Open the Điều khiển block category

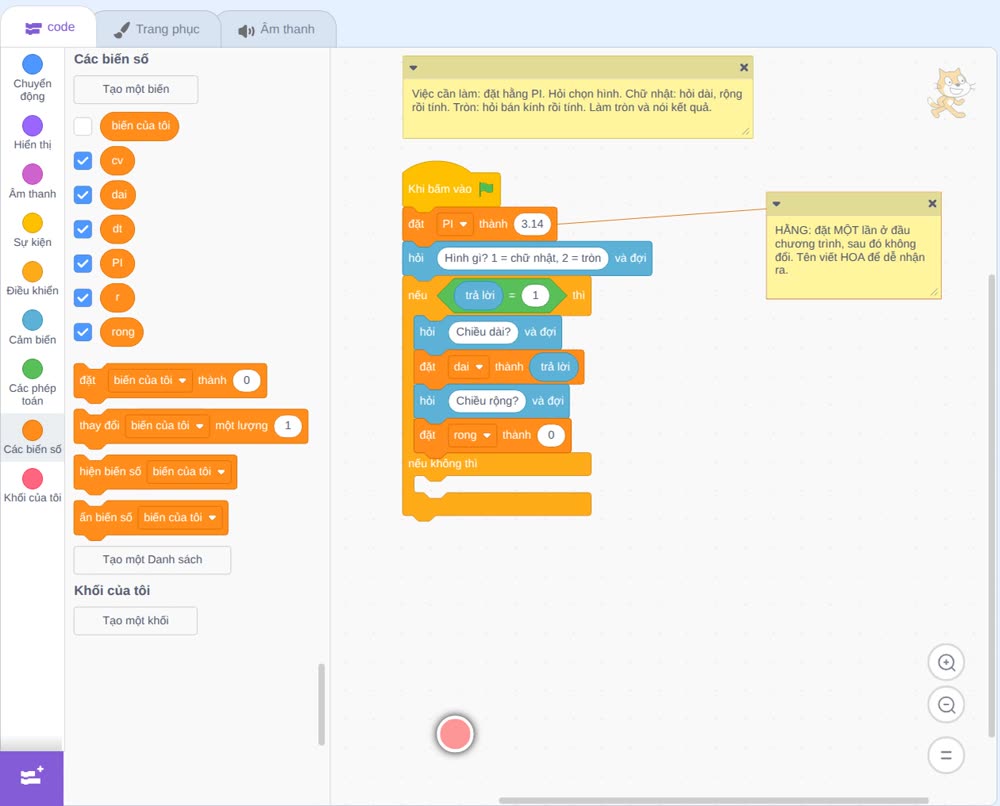(x=33, y=279)
